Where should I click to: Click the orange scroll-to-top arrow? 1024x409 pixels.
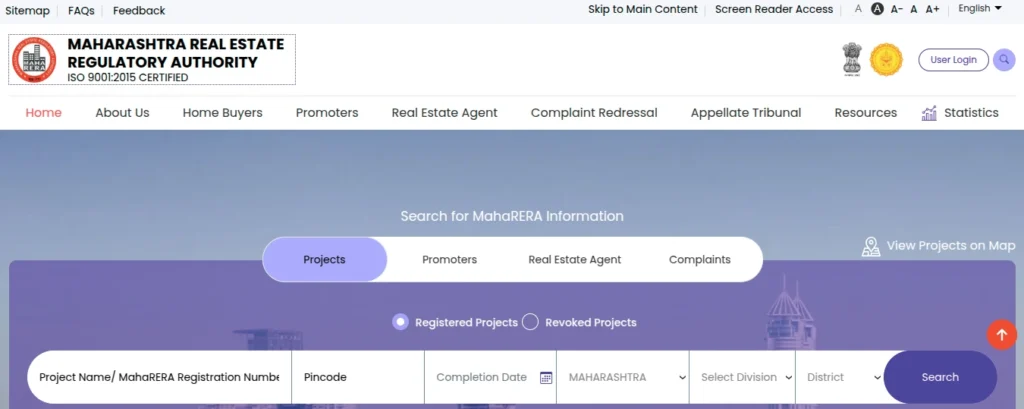point(1002,335)
